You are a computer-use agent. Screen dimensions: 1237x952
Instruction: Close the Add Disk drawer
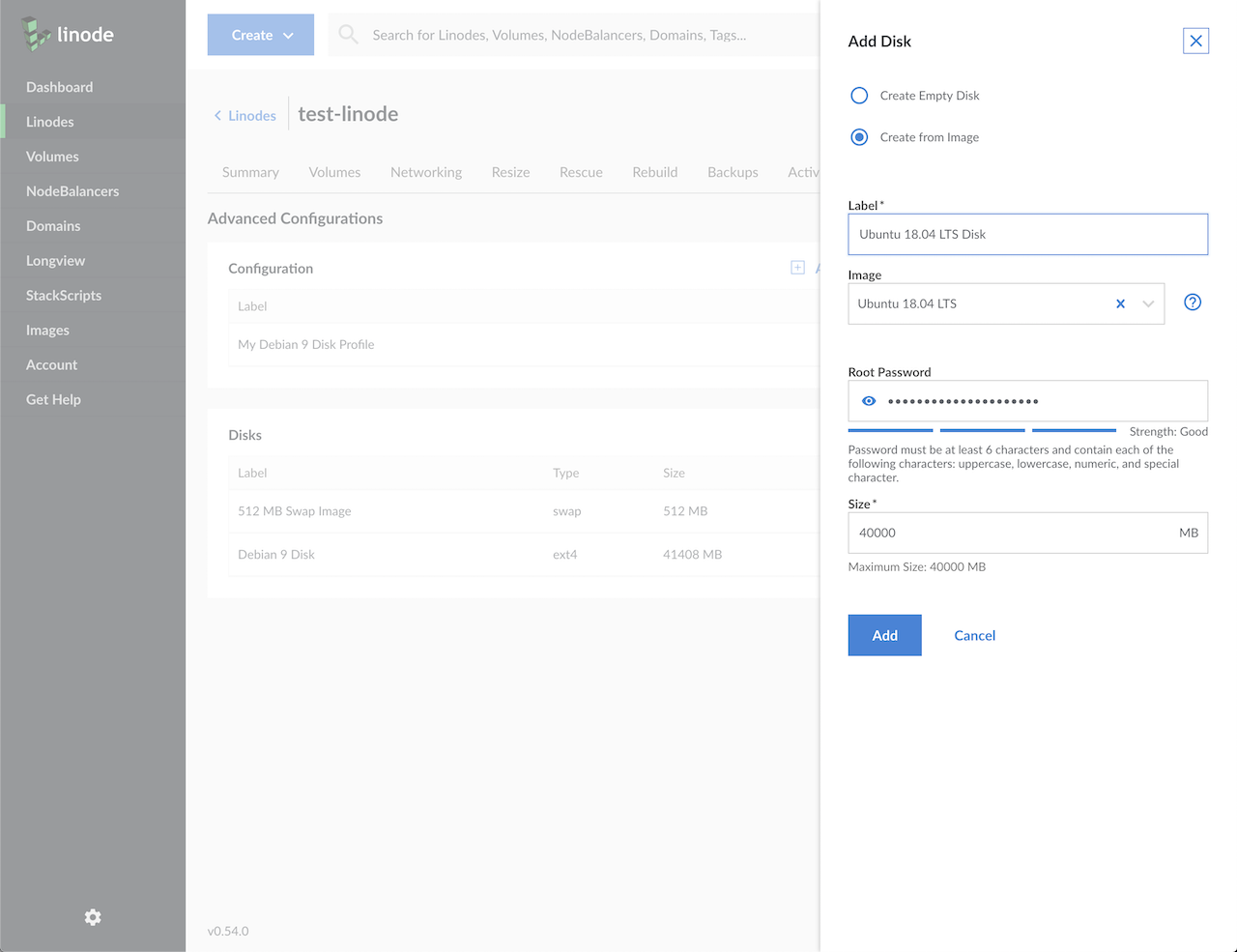[x=1195, y=41]
